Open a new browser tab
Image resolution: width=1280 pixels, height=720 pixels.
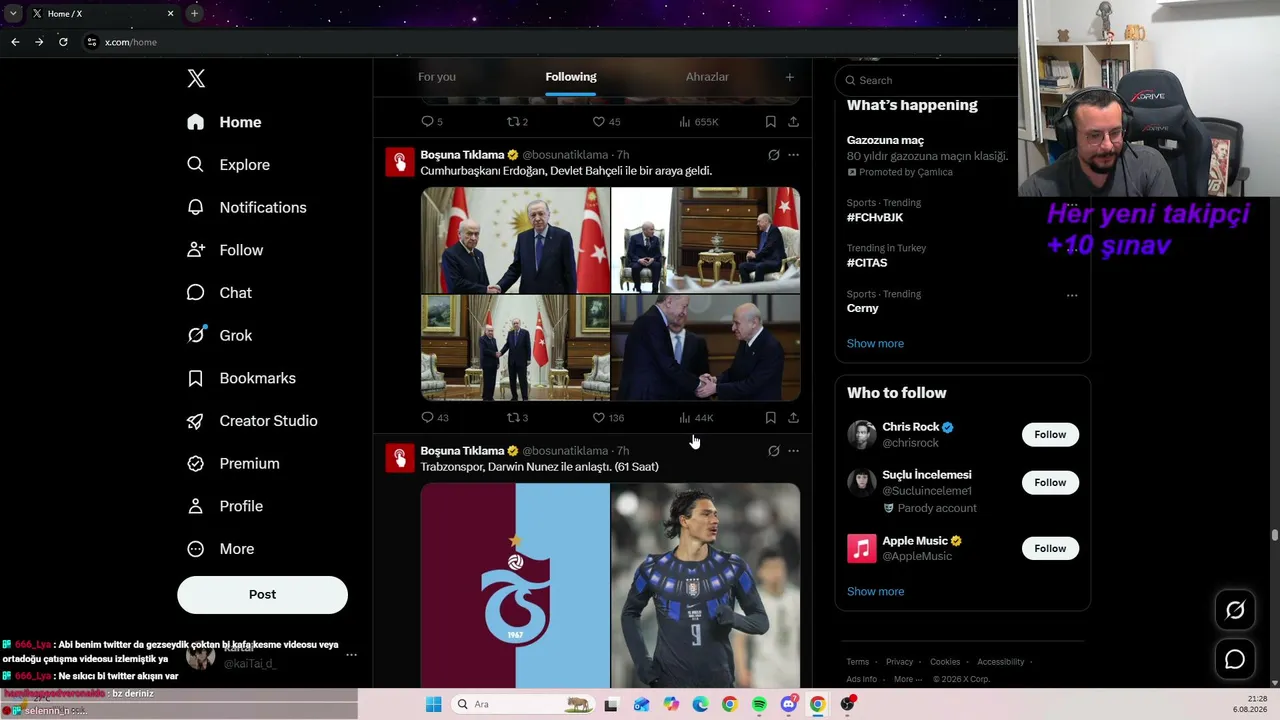pyautogui.click(x=194, y=13)
